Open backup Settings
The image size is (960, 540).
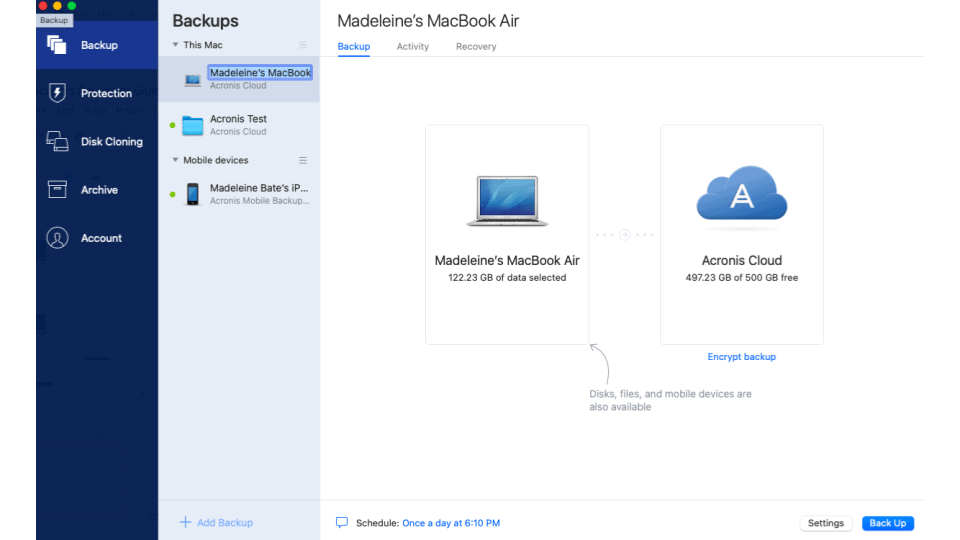pos(826,523)
